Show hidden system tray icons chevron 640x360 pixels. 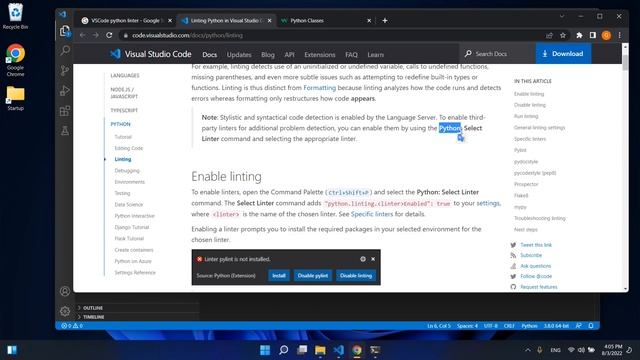coord(528,350)
